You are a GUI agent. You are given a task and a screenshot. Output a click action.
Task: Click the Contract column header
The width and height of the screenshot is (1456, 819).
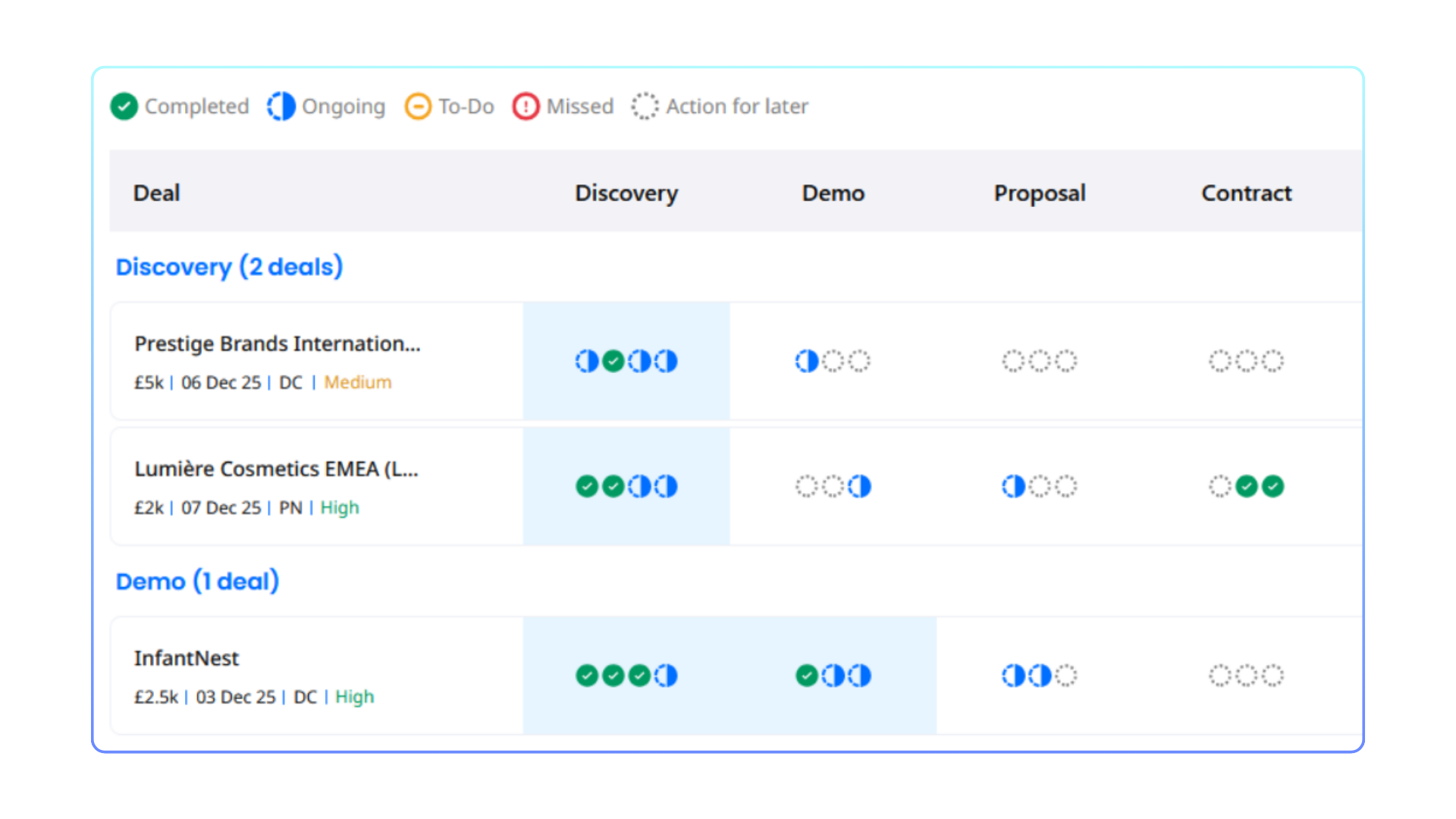[1246, 193]
